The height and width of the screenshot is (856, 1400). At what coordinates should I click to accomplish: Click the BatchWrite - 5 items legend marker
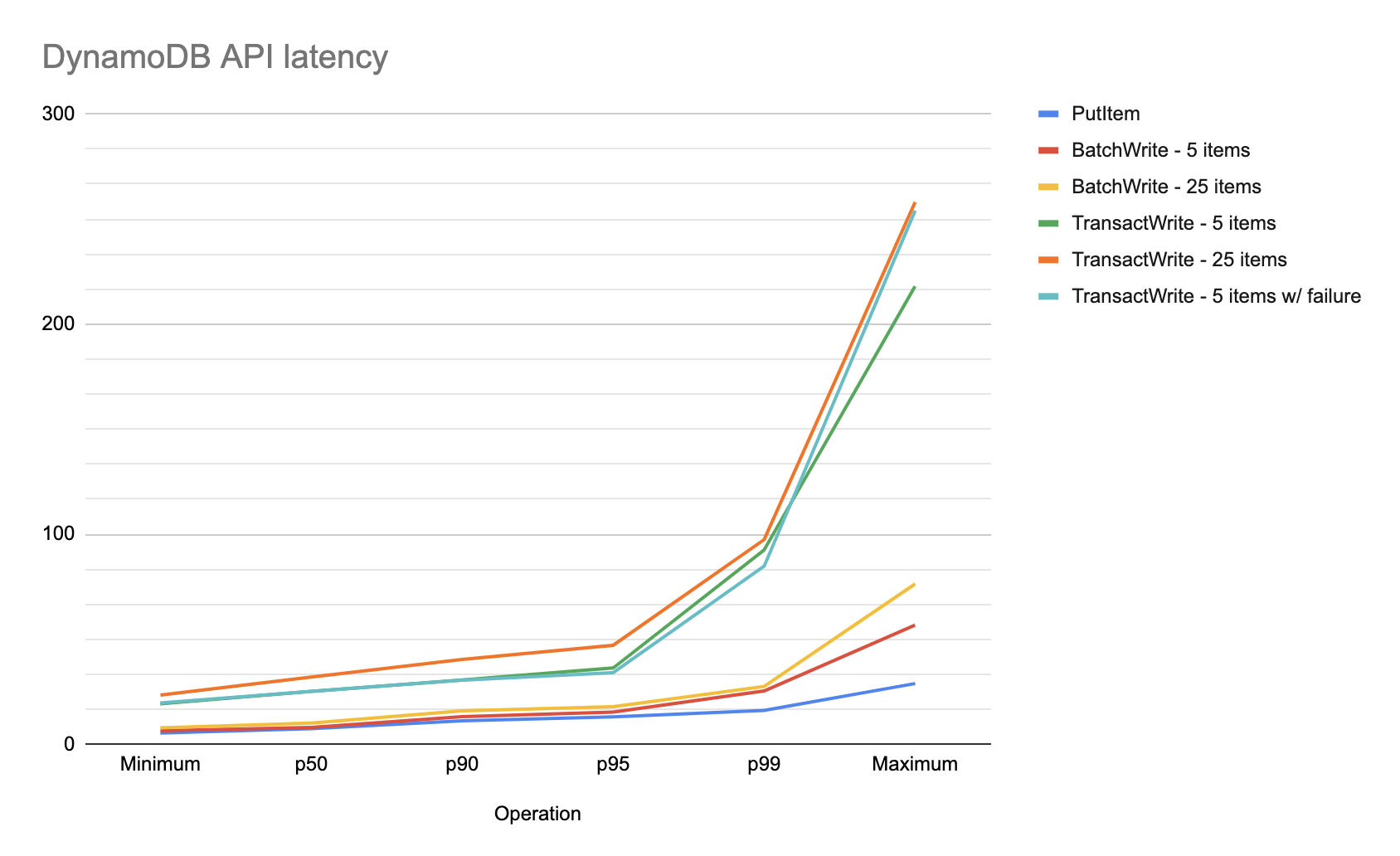pyautogui.click(x=1047, y=149)
